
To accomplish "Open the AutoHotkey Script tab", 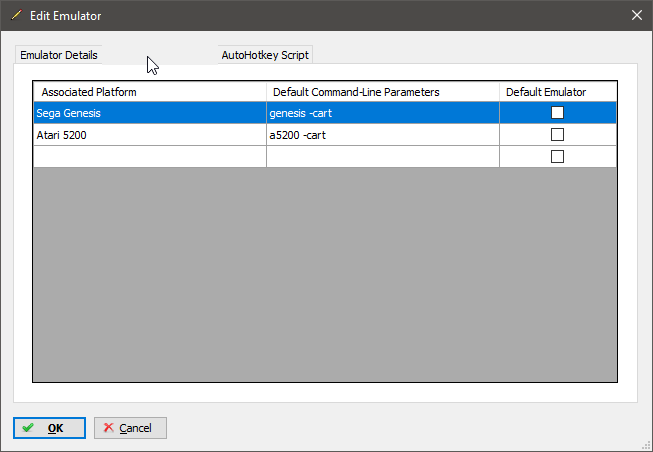I will [265, 55].
